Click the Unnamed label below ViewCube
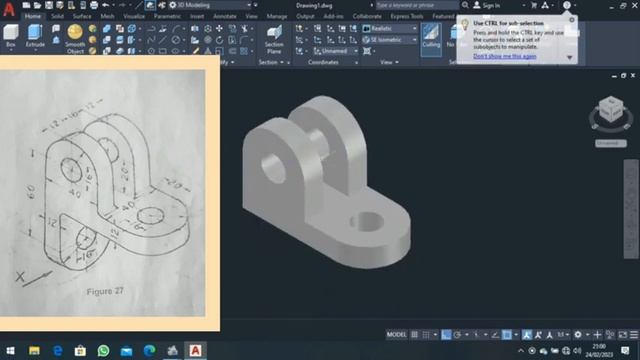The width and height of the screenshot is (640, 360). coord(611,143)
